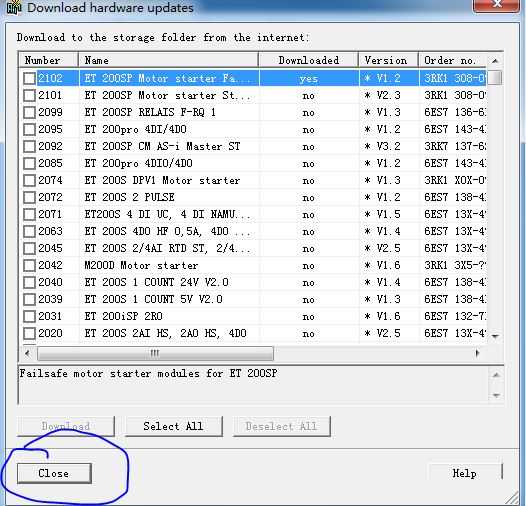Tick checkbox next to 2085
The width and height of the screenshot is (526, 506).
(x=29, y=163)
